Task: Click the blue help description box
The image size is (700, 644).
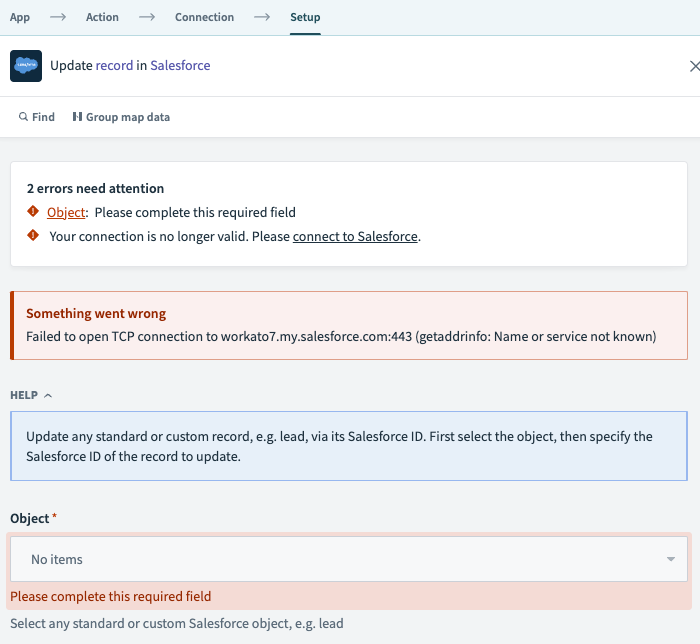Action: [x=348, y=446]
